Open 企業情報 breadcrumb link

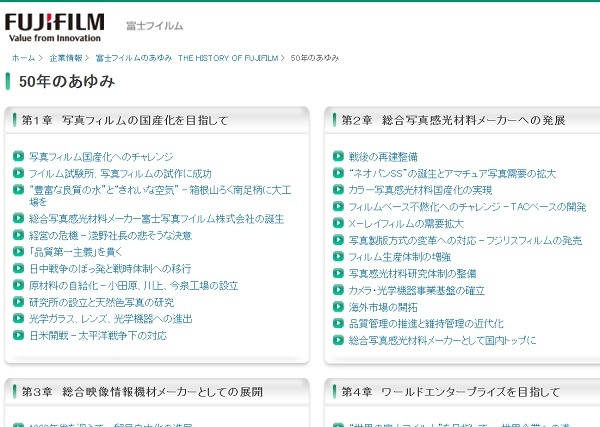coord(66,58)
